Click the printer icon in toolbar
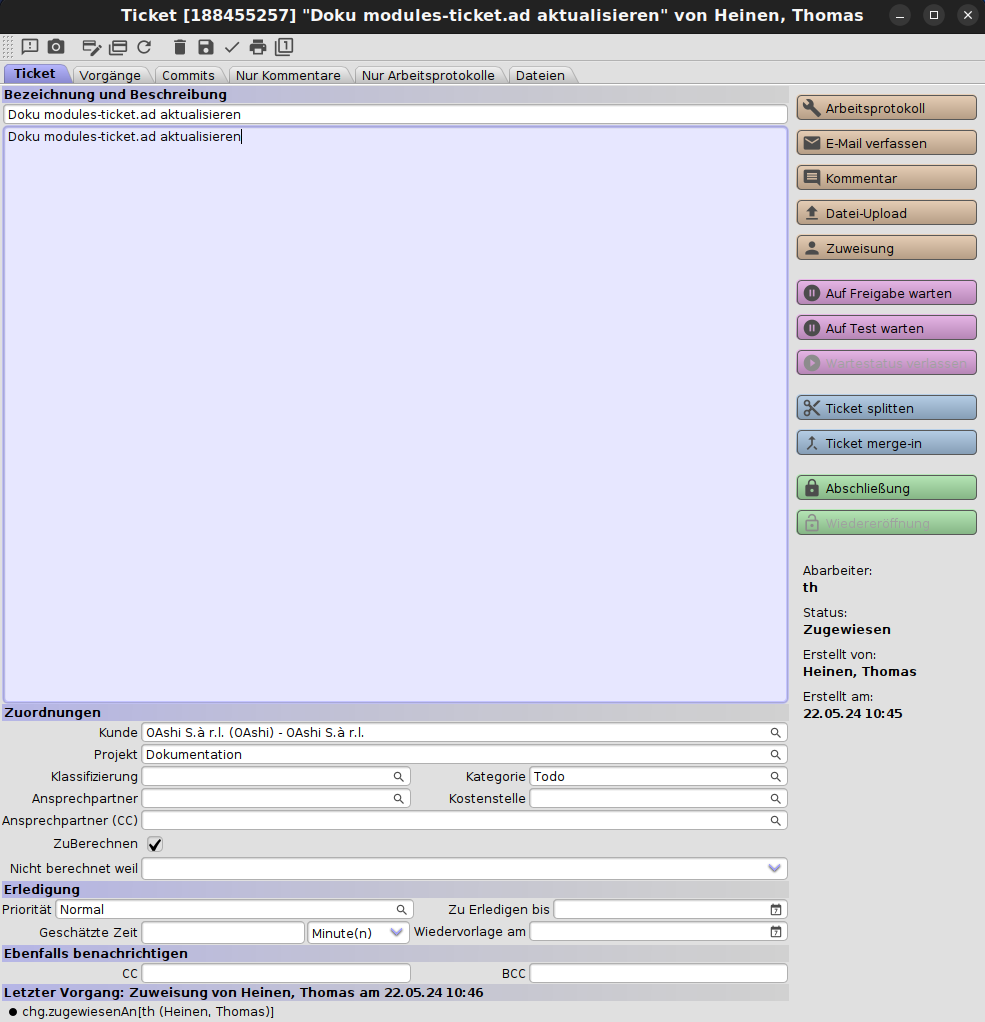 coord(258,47)
